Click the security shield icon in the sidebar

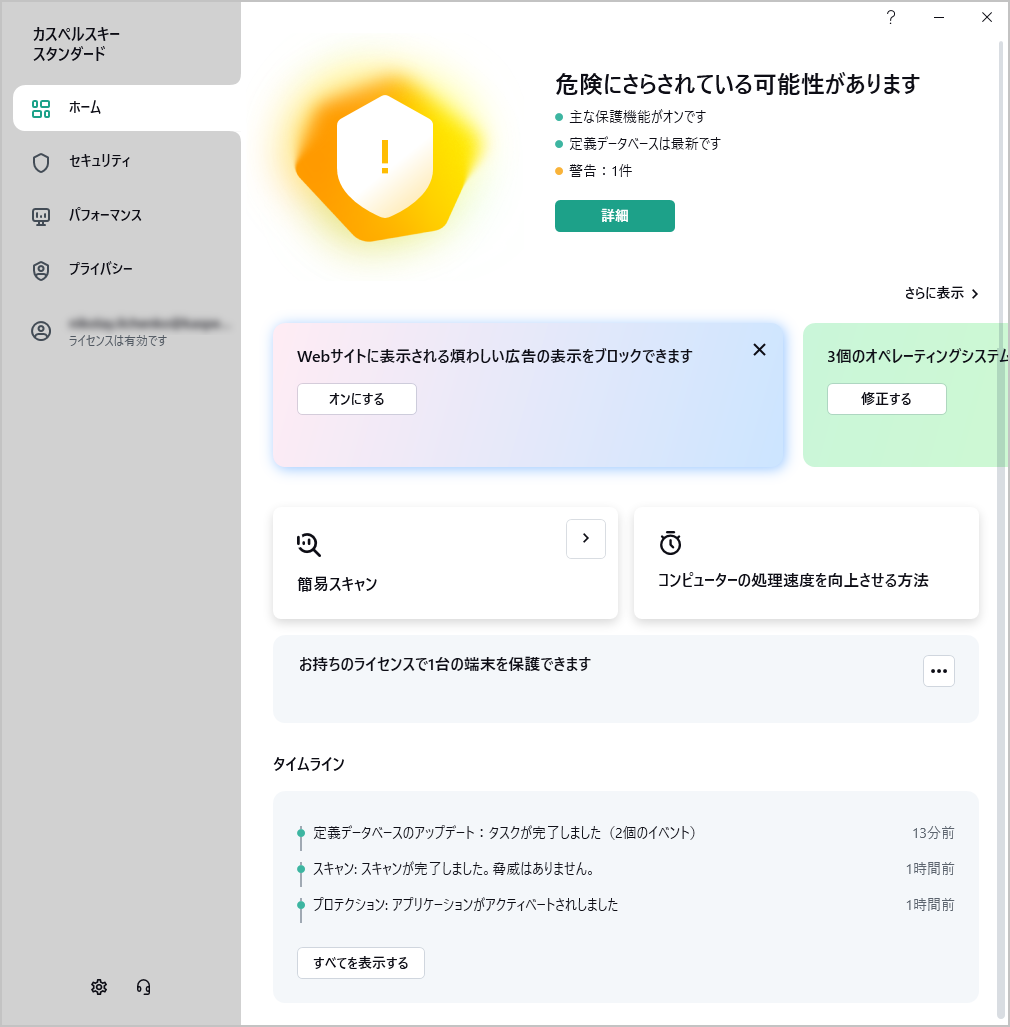(x=41, y=162)
